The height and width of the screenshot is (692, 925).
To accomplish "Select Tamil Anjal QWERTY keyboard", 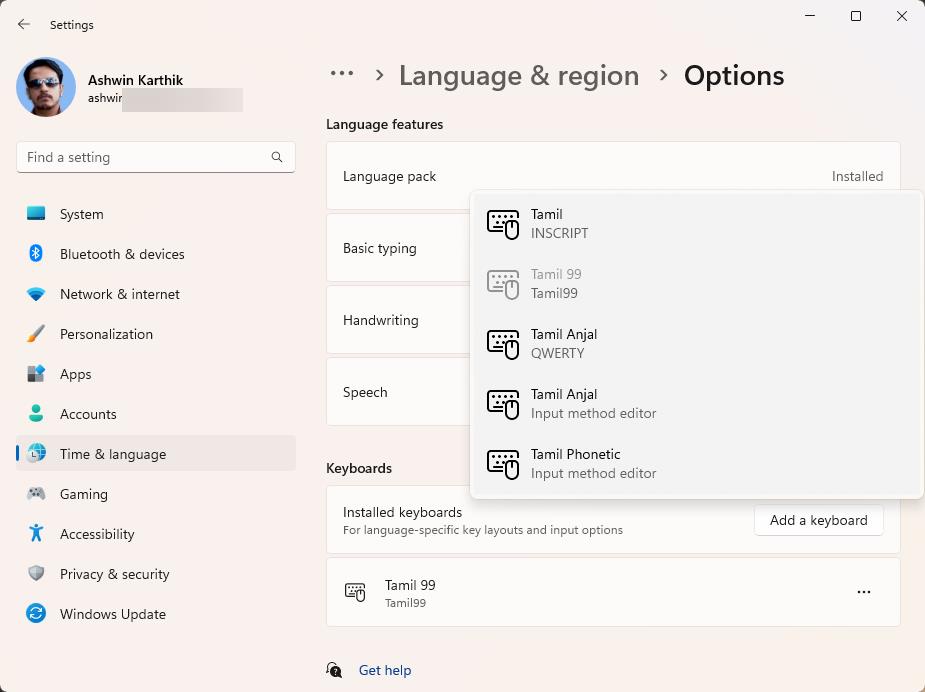I will pos(697,344).
